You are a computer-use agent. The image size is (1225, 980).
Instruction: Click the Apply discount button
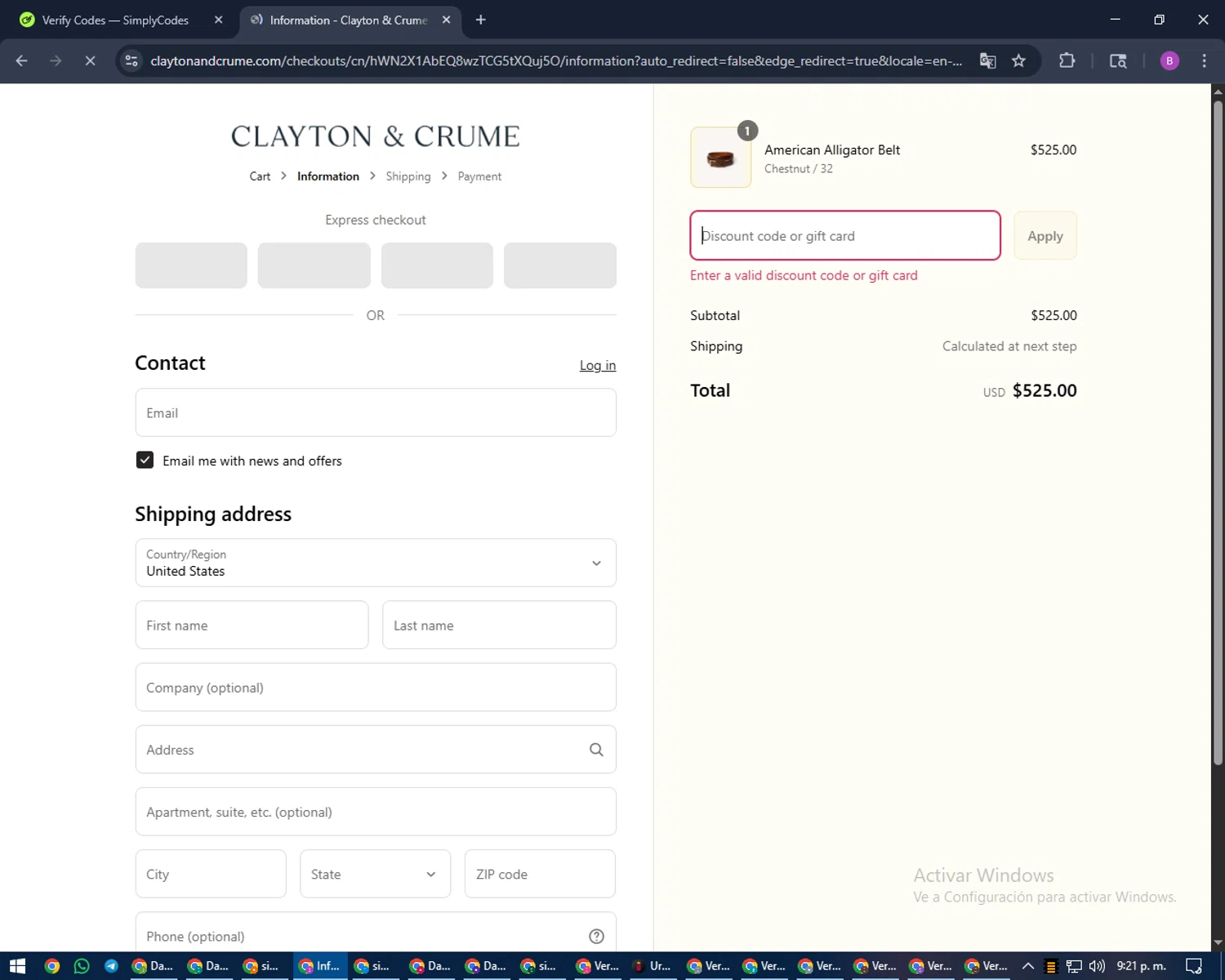coord(1045,236)
